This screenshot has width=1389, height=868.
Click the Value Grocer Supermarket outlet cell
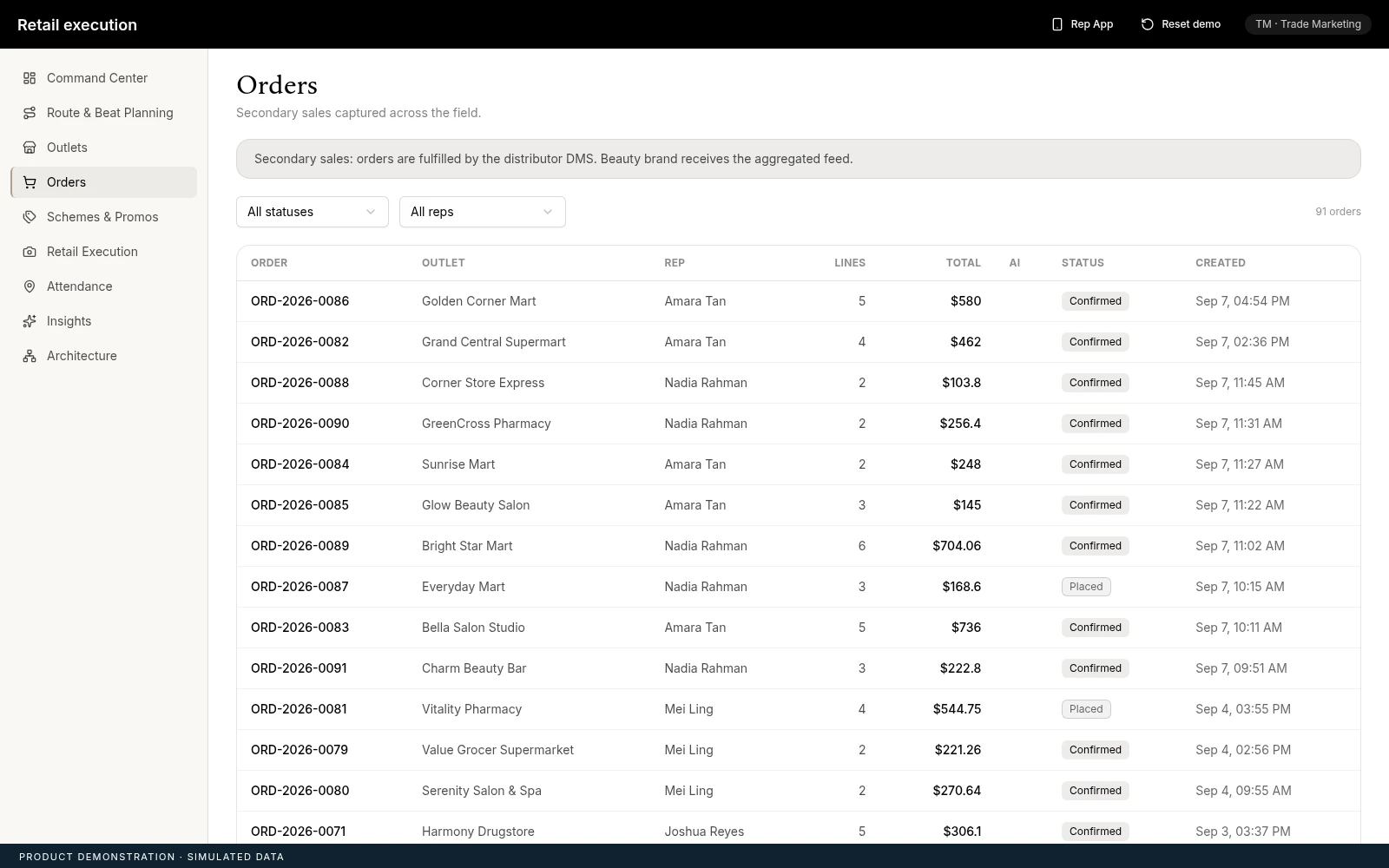[x=497, y=750]
